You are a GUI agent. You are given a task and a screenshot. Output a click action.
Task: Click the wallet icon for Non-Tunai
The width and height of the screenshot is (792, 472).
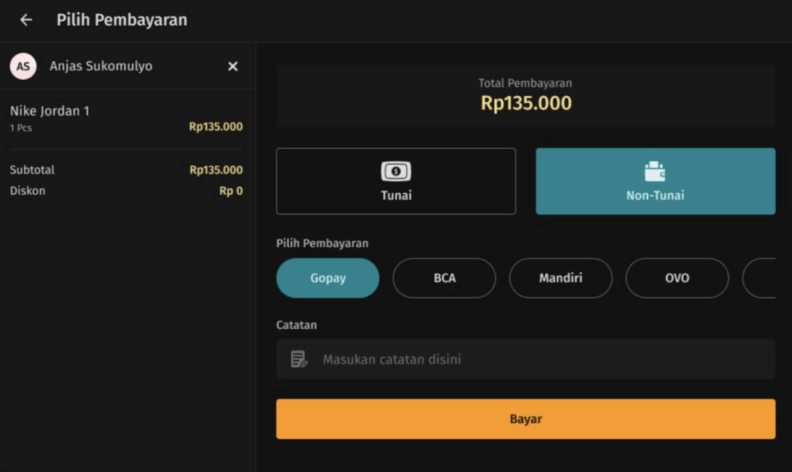click(x=655, y=171)
